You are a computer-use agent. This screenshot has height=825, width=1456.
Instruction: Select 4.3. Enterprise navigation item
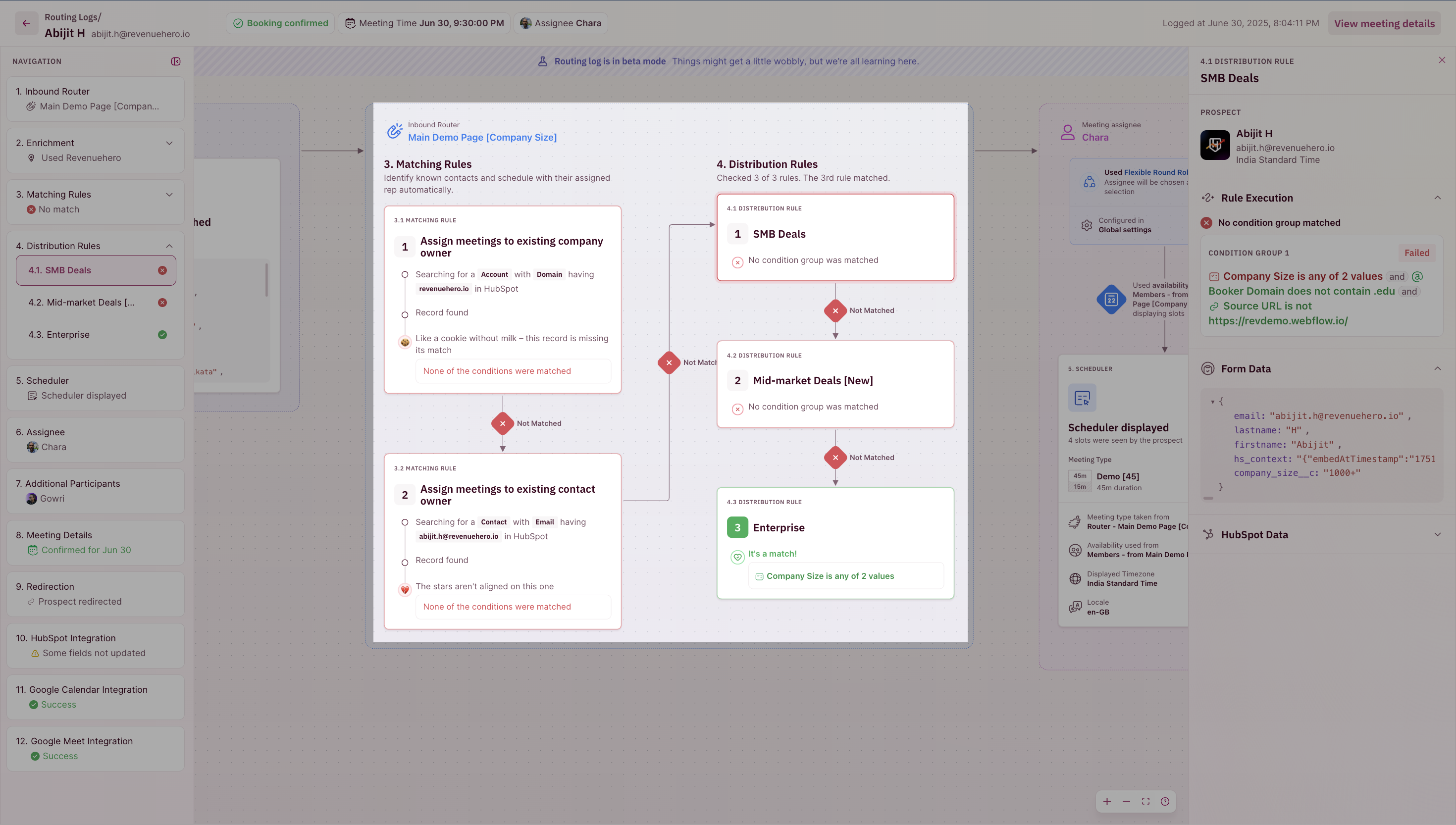pos(96,335)
